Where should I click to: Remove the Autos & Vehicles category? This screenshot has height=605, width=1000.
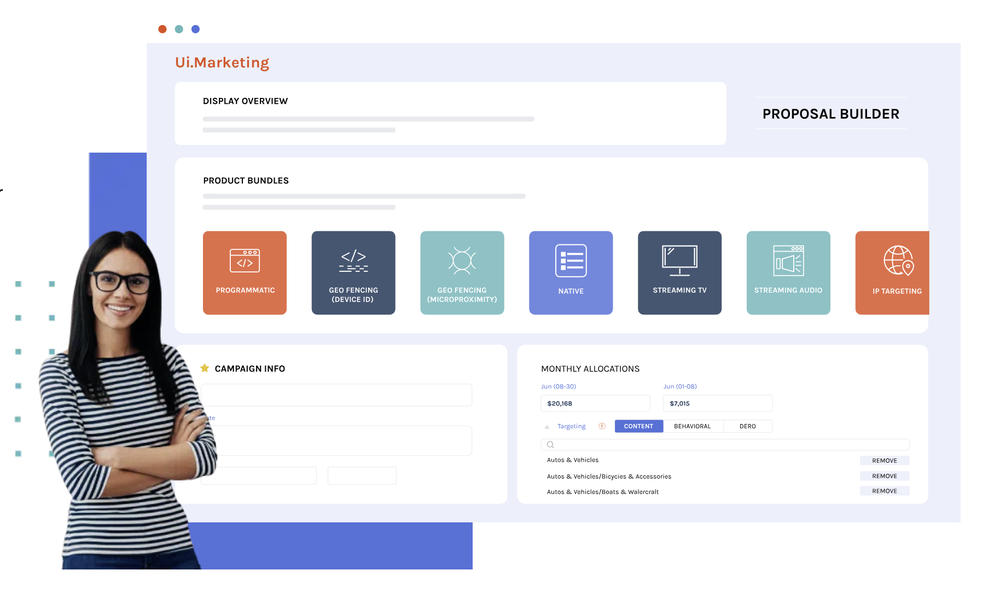884,460
